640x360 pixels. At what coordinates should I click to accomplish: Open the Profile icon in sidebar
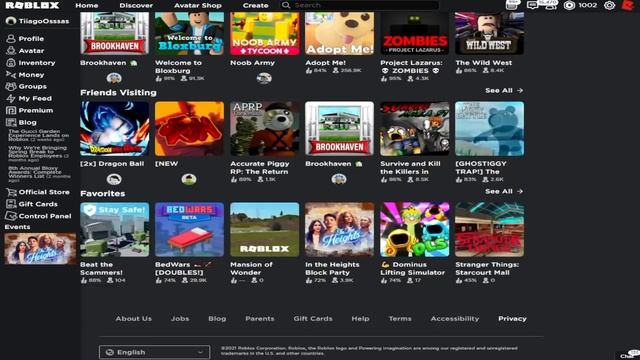point(11,39)
